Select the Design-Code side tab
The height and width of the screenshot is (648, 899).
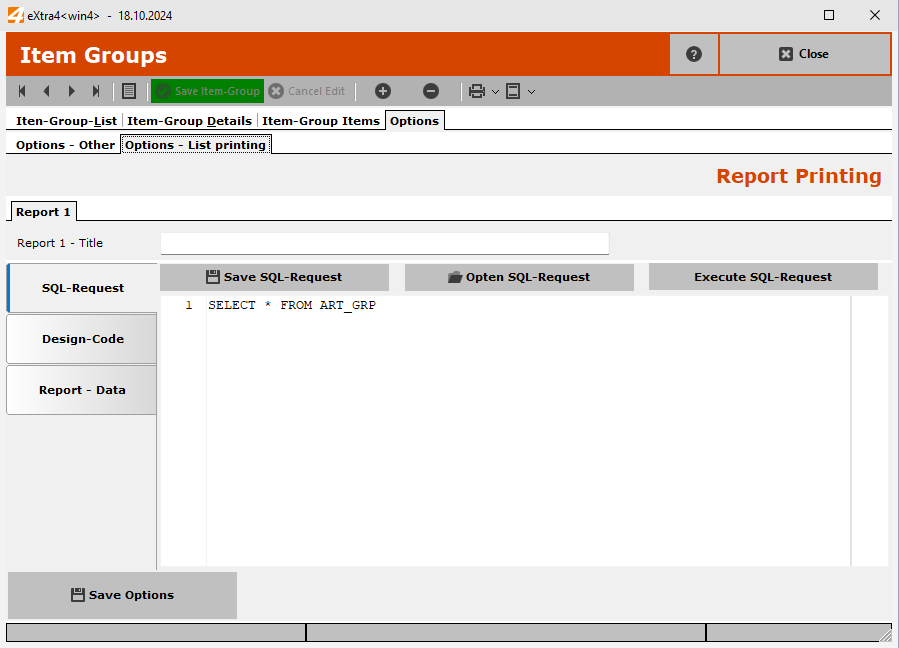tap(82, 339)
